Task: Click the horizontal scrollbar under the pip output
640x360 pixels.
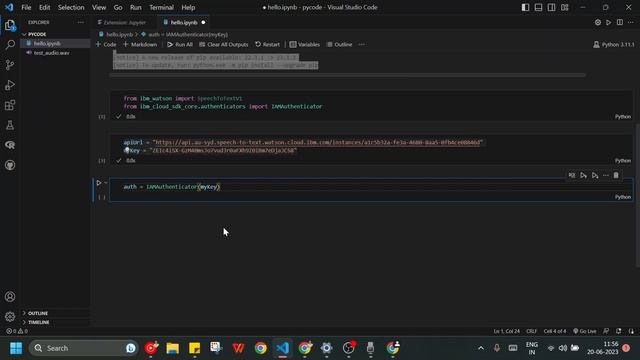Action: (x=348, y=75)
